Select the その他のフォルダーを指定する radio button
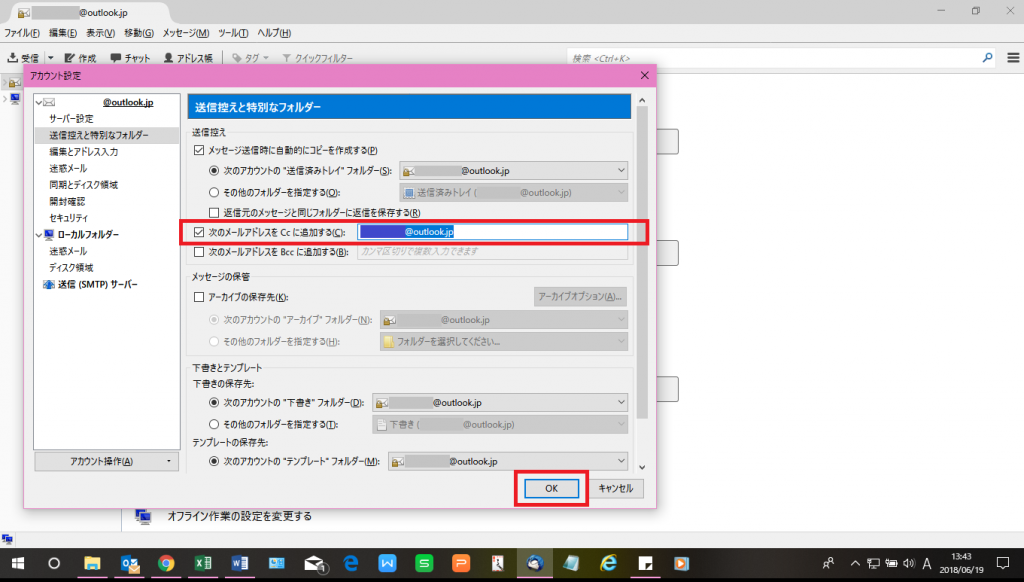This screenshot has width=1024, height=582. (212, 192)
